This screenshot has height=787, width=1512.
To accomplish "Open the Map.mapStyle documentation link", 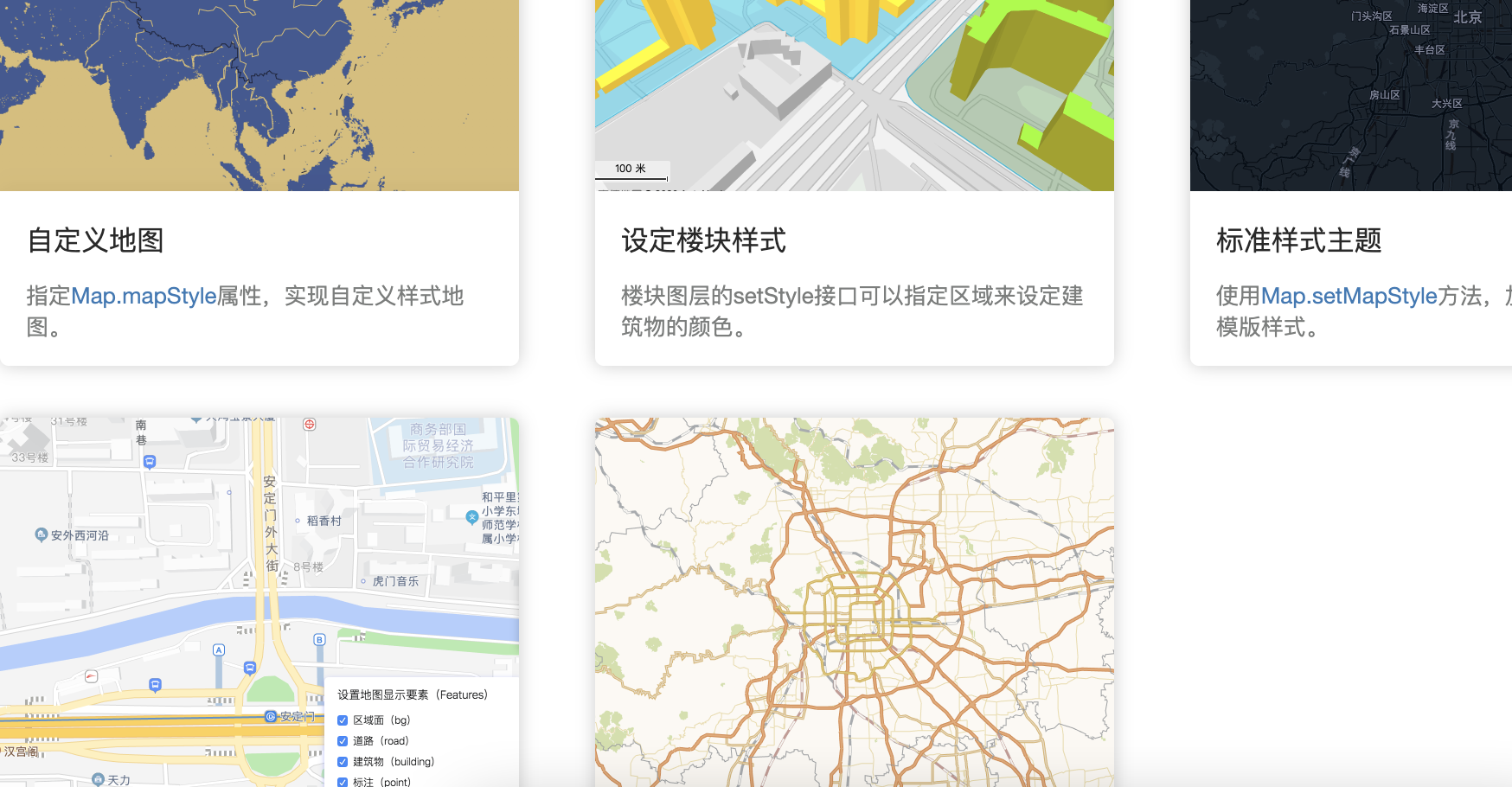I will point(144,296).
